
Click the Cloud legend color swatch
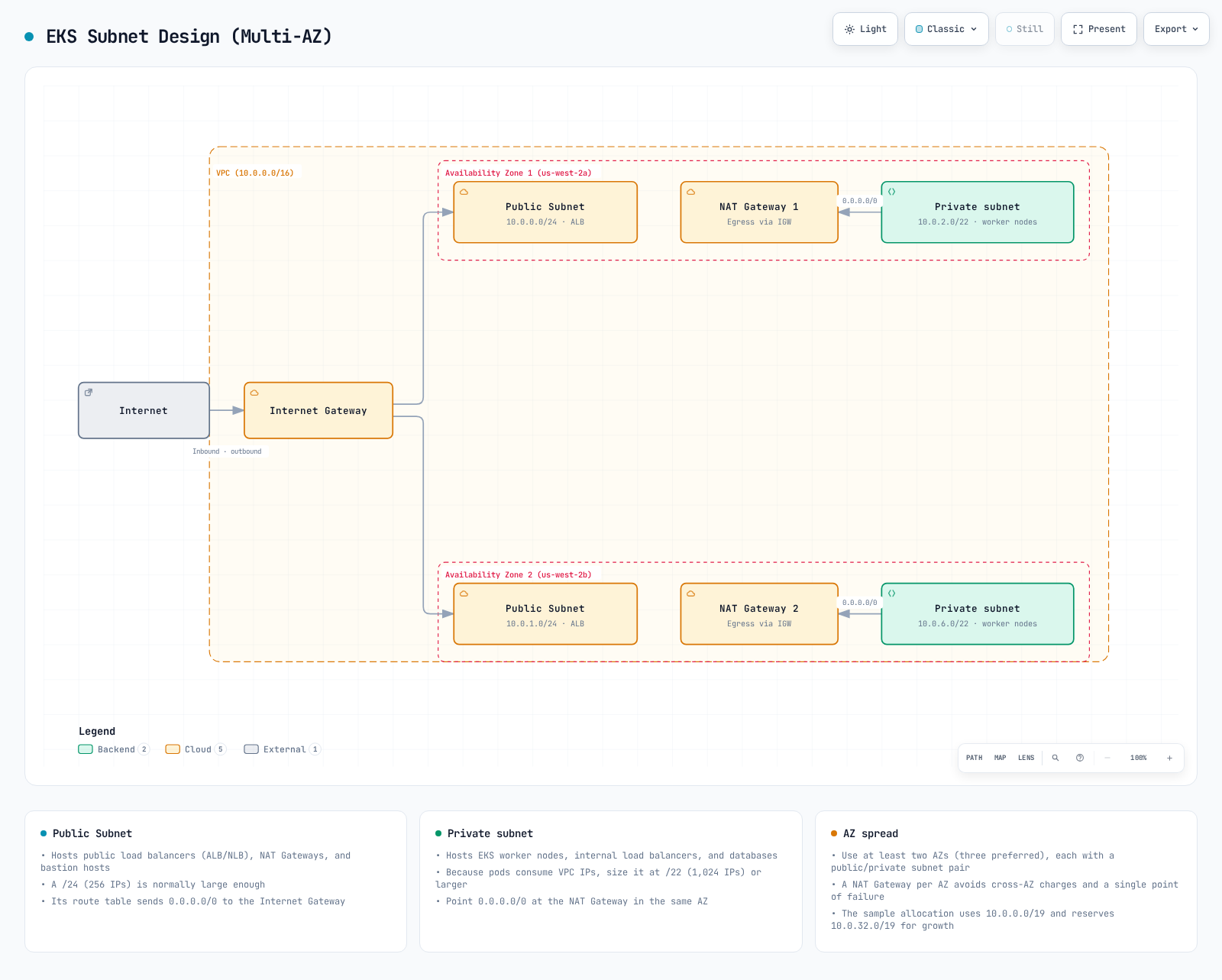pos(173,749)
